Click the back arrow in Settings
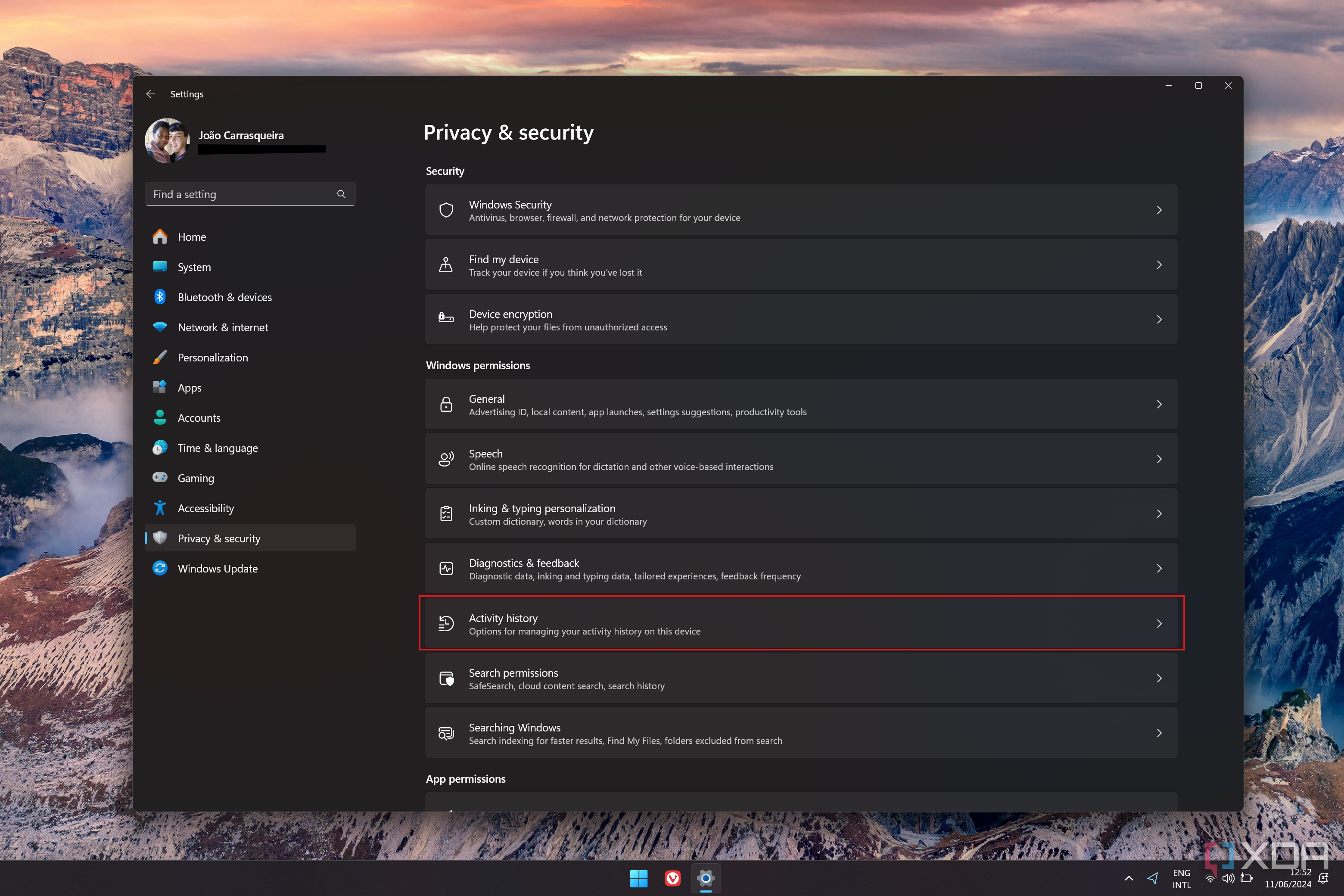 [x=150, y=94]
